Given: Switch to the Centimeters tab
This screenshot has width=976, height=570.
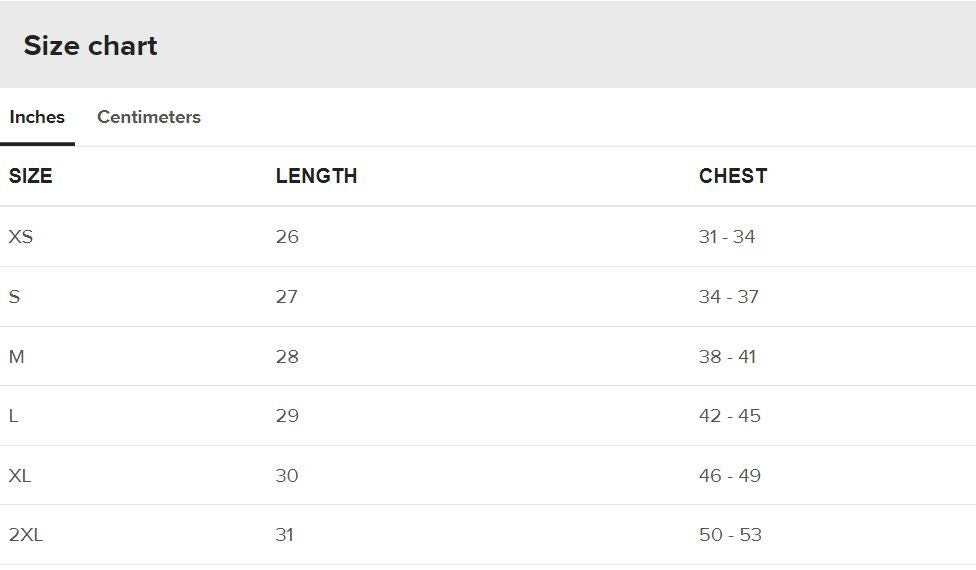Looking at the screenshot, I should pos(148,117).
